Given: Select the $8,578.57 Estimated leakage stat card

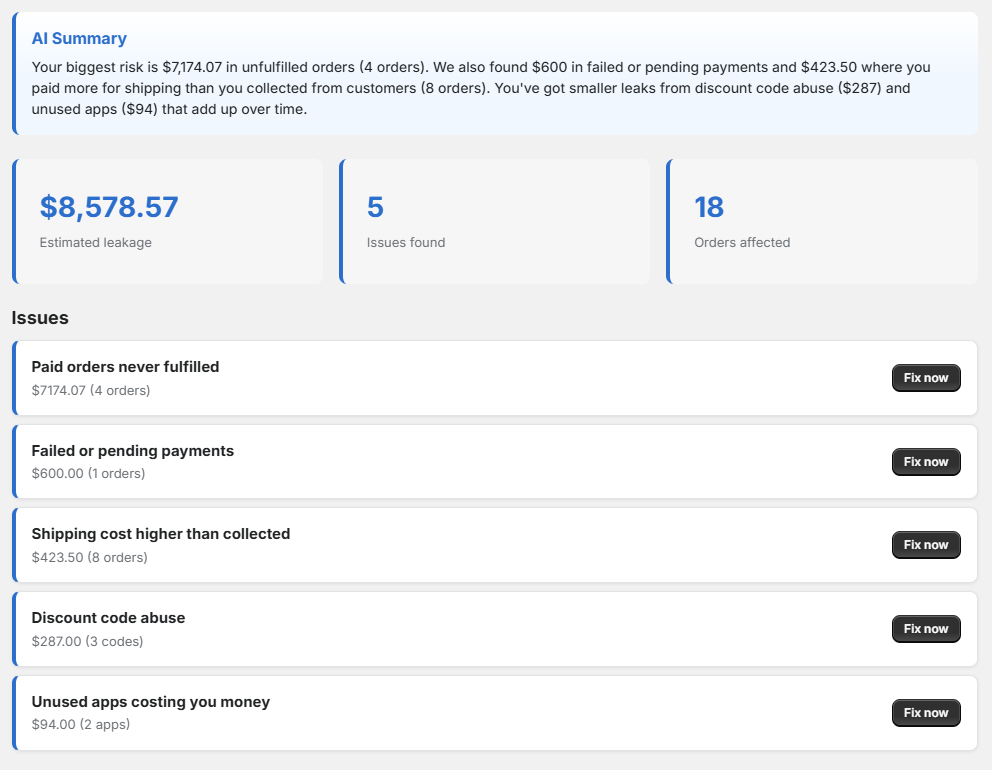Looking at the screenshot, I should pyautogui.click(x=168, y=221).
